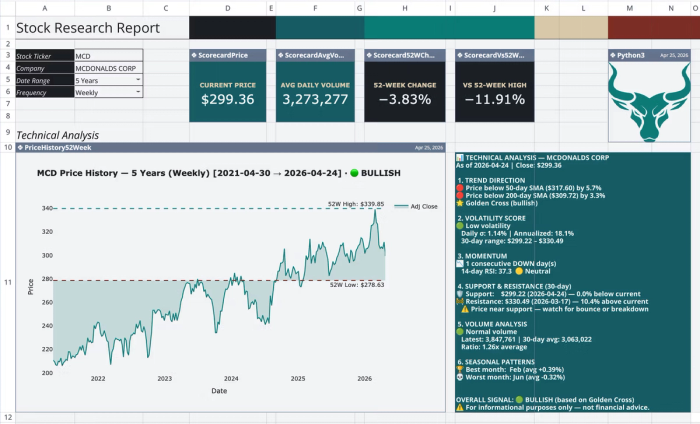Select column J header

click(495, 8)
